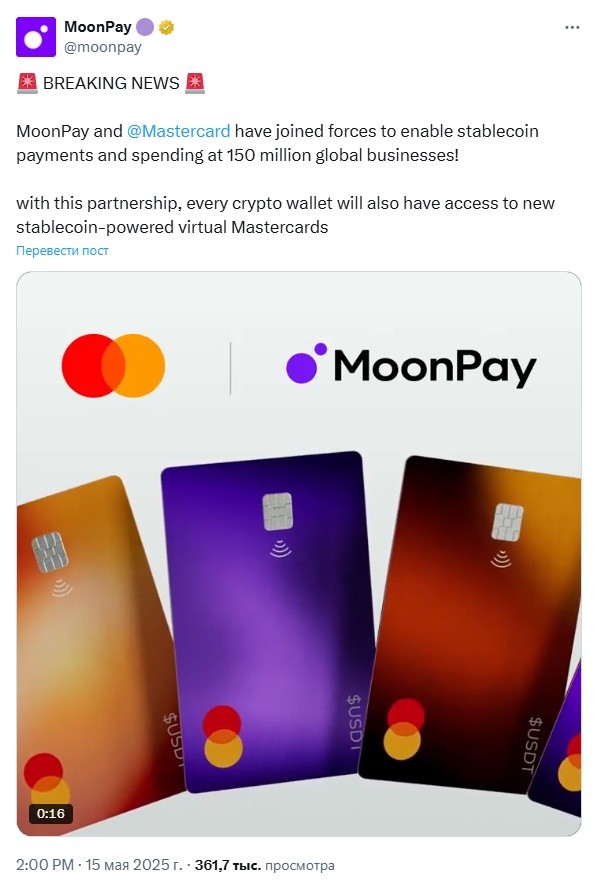Click the chip on the purple card
This screenshot has width=598, height=881.
coord(278,511)
